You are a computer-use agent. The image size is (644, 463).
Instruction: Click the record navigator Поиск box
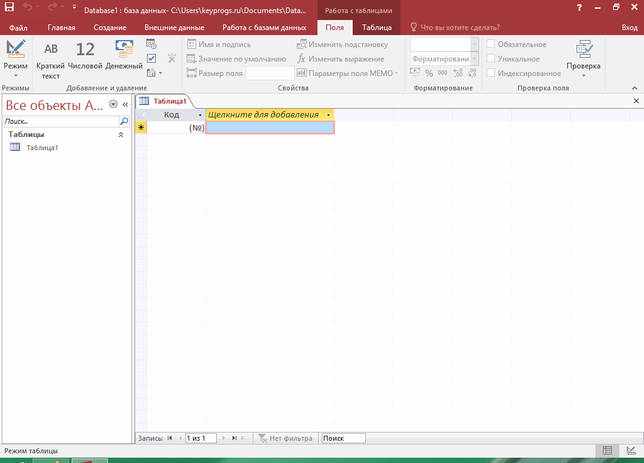[x=343, y=438]
